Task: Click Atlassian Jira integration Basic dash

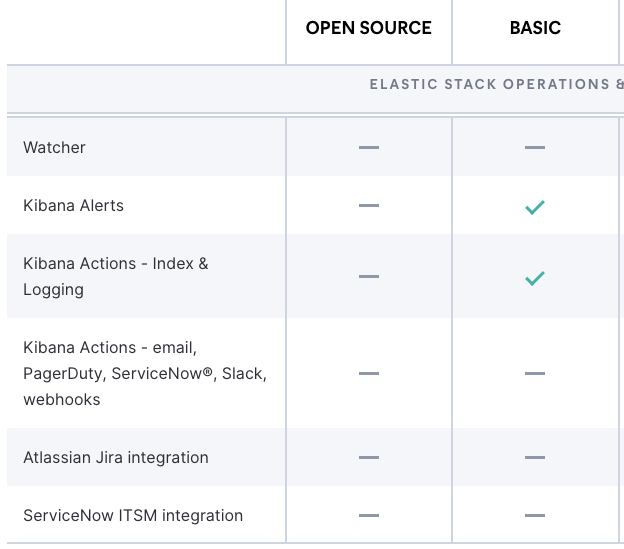Action: 535,458
